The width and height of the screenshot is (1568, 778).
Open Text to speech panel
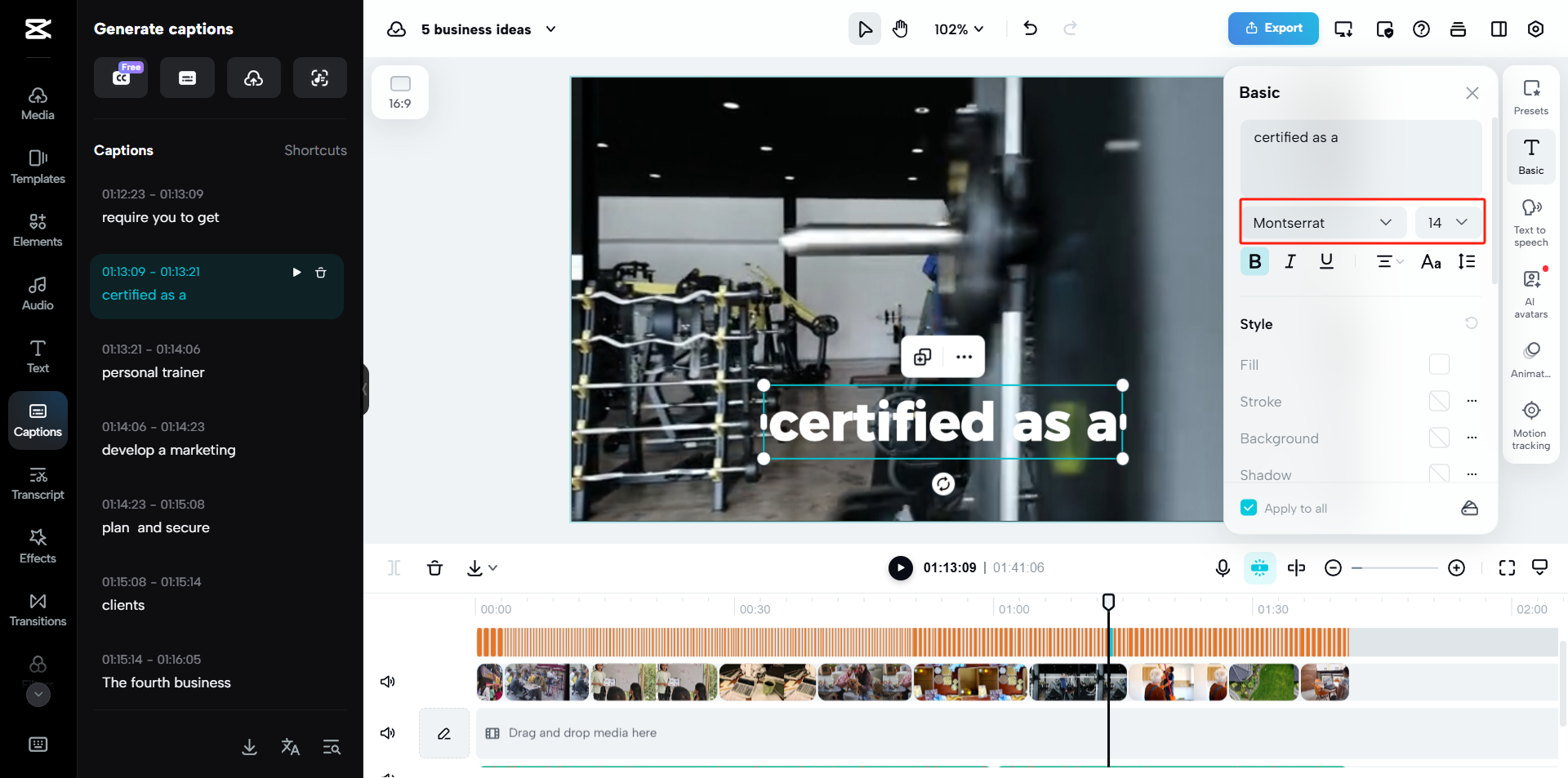point(1530,222)
